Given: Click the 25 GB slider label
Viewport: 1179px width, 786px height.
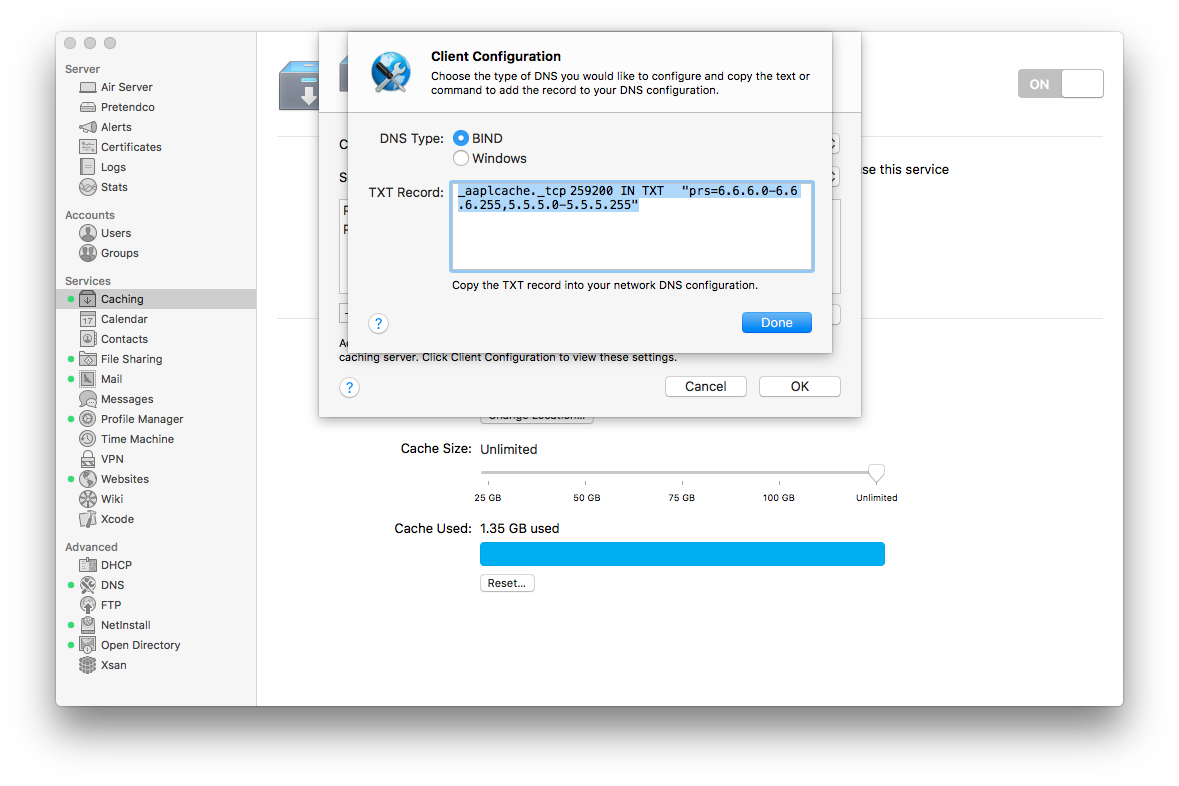Looking at the screenshot, I should [487, 498].
